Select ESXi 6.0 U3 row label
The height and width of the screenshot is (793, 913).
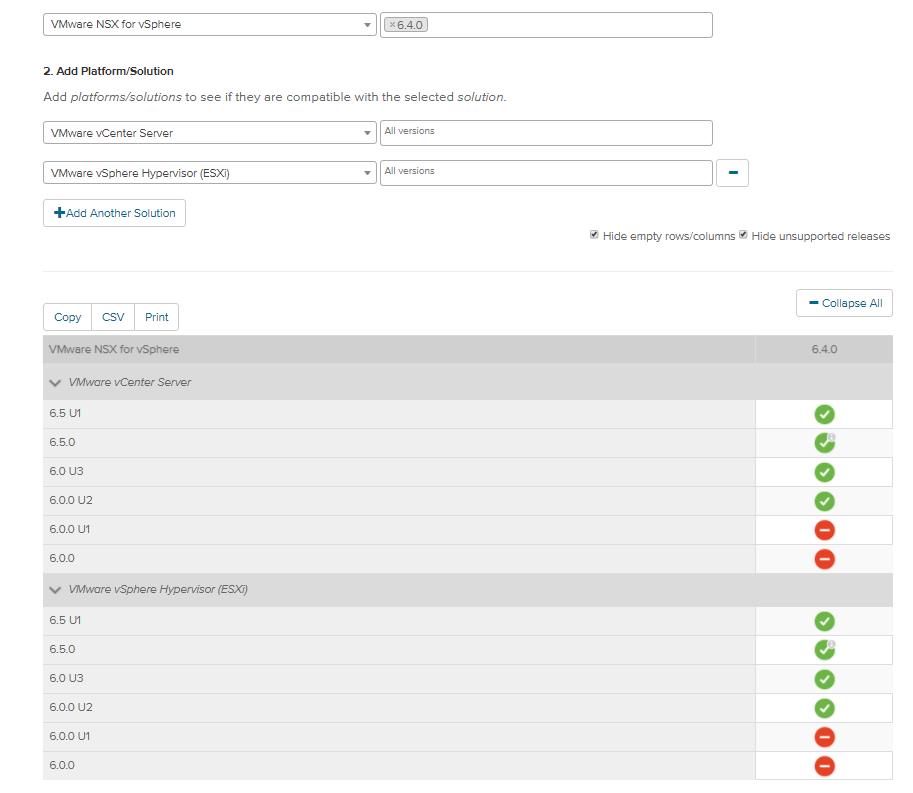point(66,679)
